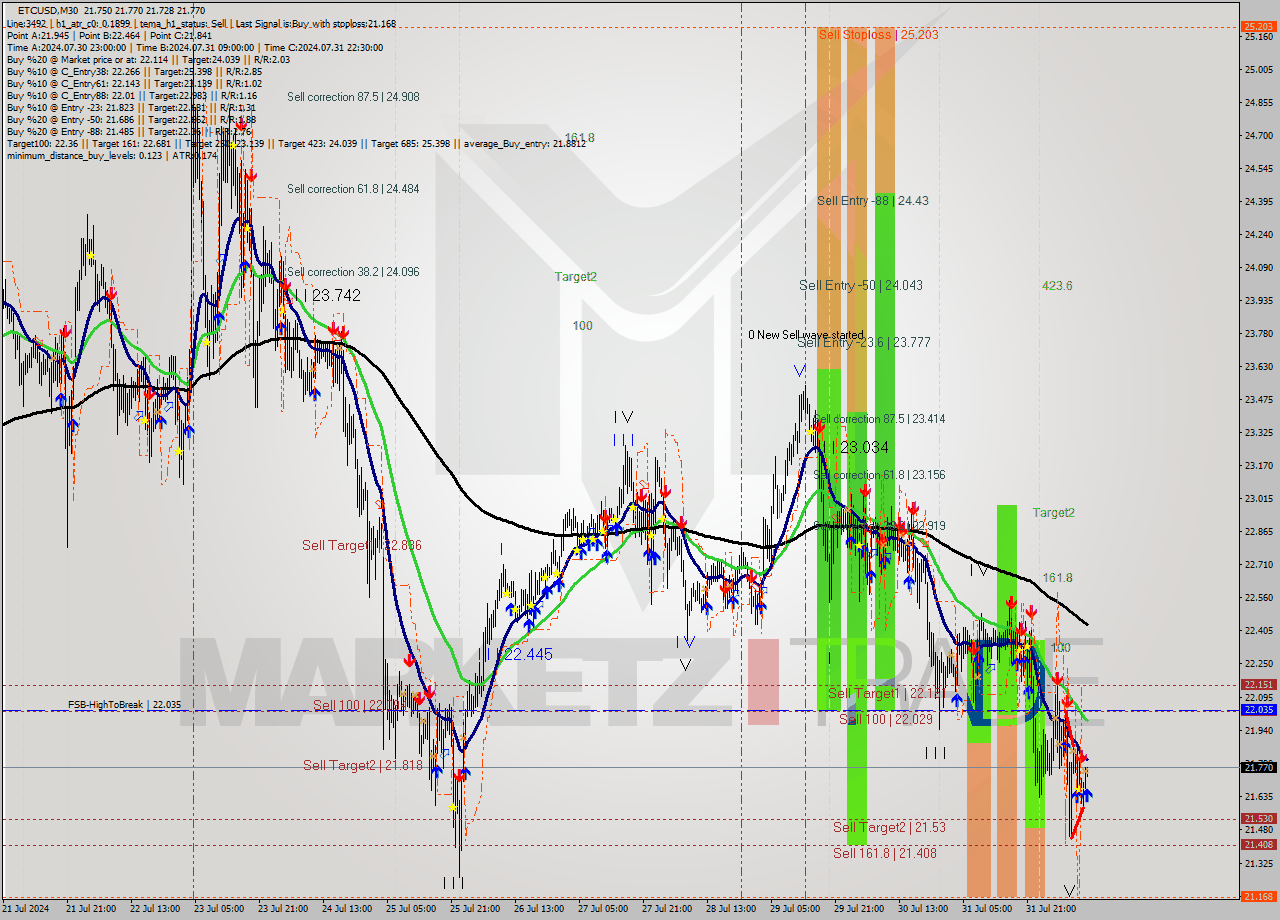Click the 21 Jul 2024 date label
This screenshot has height=920, width=1280.
pyautogui.click(x=25, y=909)
